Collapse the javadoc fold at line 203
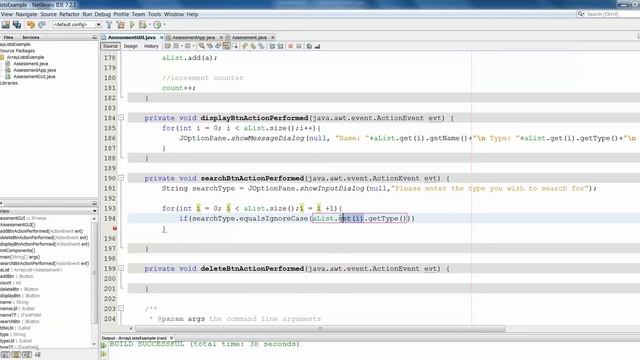The image size is (640, 360). pyautogui.click(x=121, y=309)
